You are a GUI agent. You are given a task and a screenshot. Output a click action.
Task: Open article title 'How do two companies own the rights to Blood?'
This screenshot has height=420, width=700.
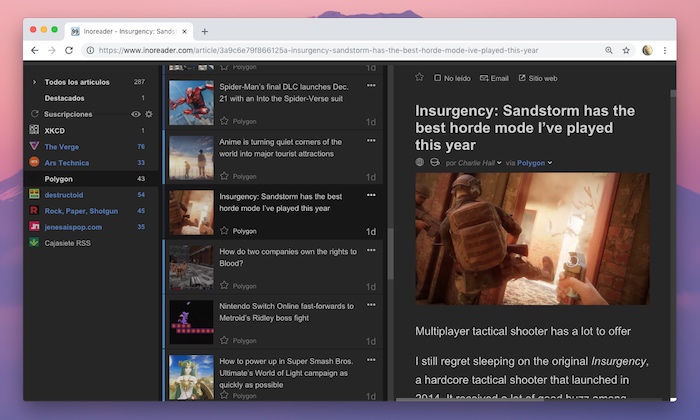(288, 258)
